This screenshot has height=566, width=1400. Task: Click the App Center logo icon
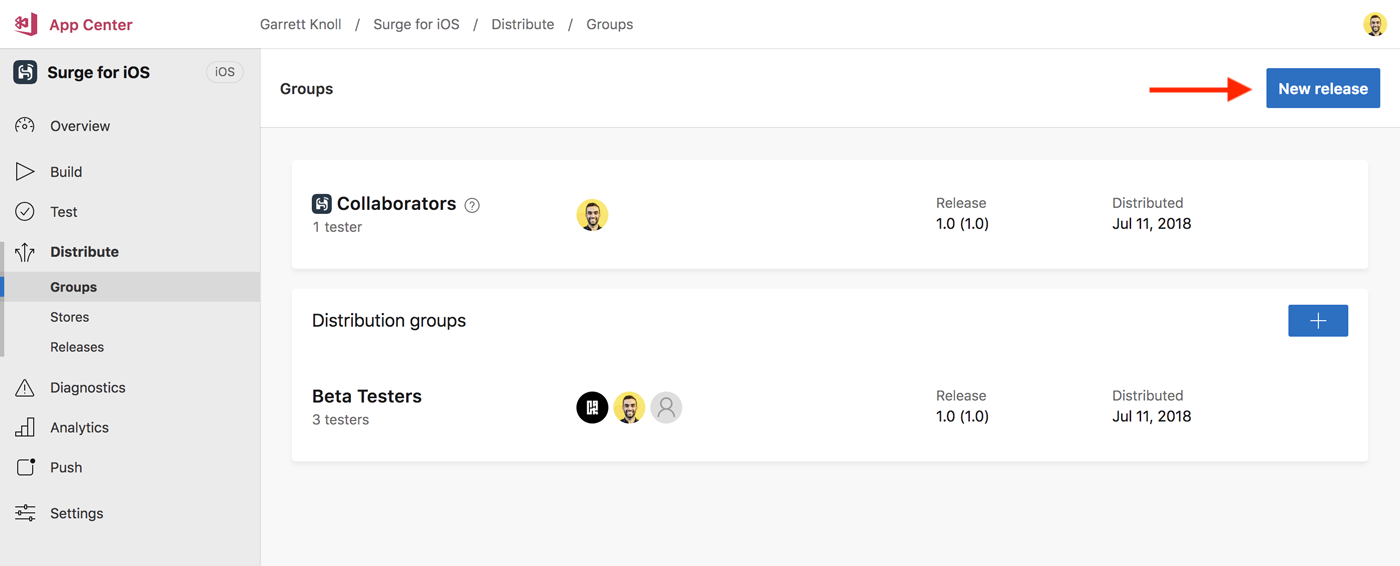click(x=26, y=24)
